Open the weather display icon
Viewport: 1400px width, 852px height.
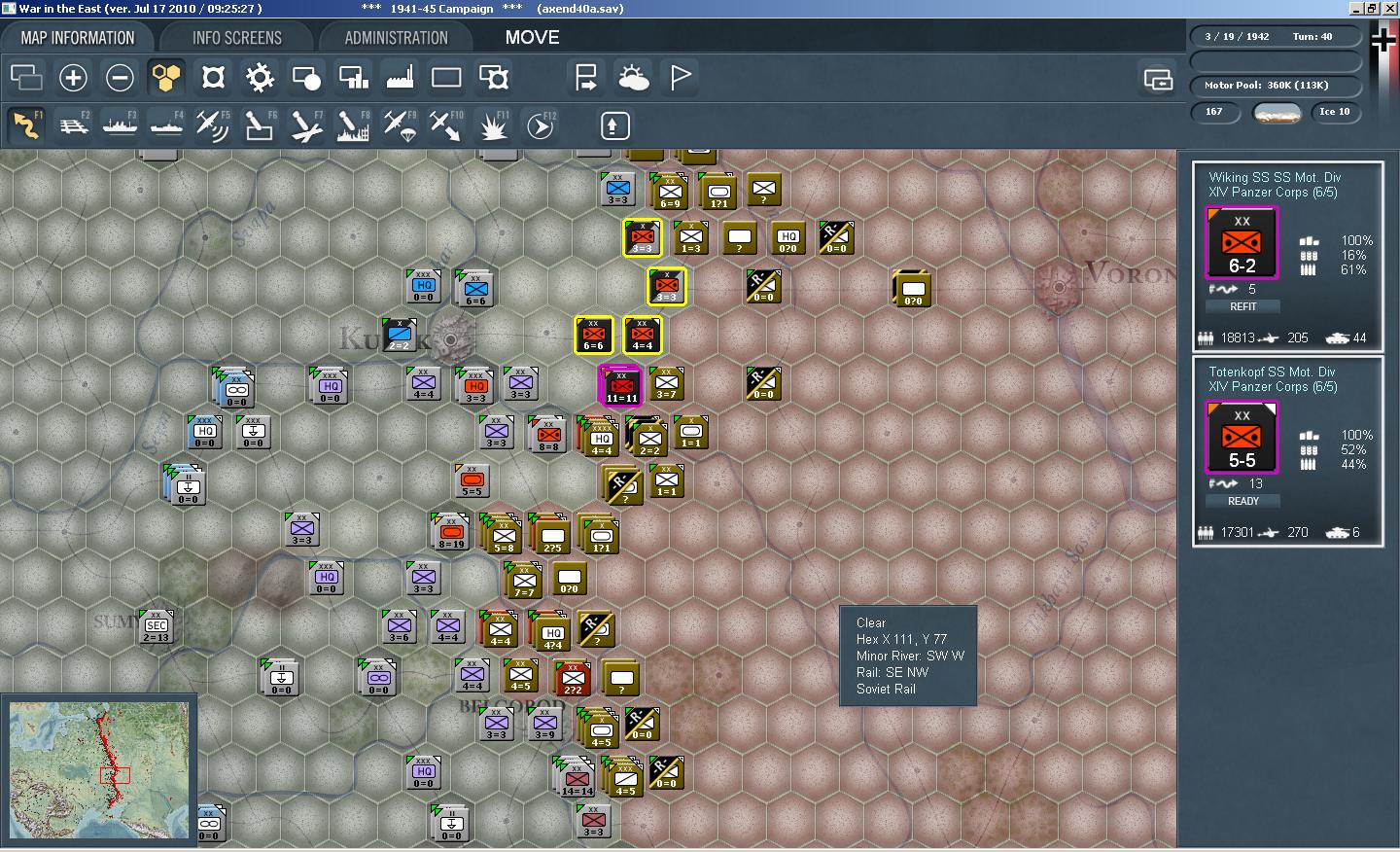(633, 78)
